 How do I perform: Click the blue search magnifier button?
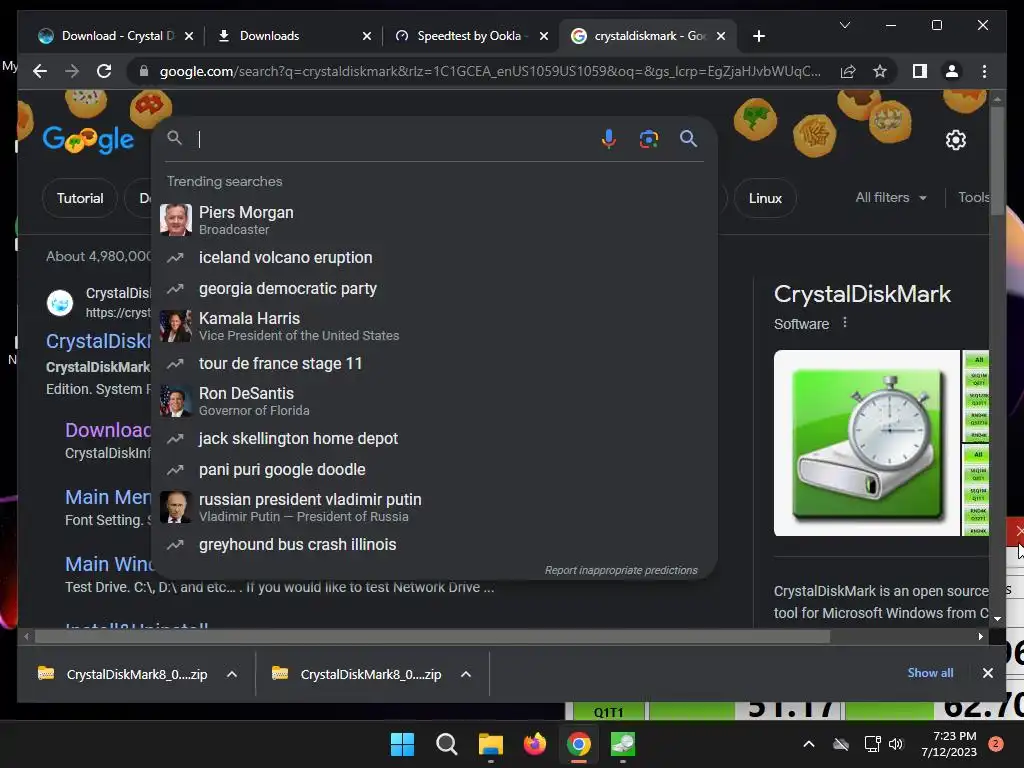688,138
